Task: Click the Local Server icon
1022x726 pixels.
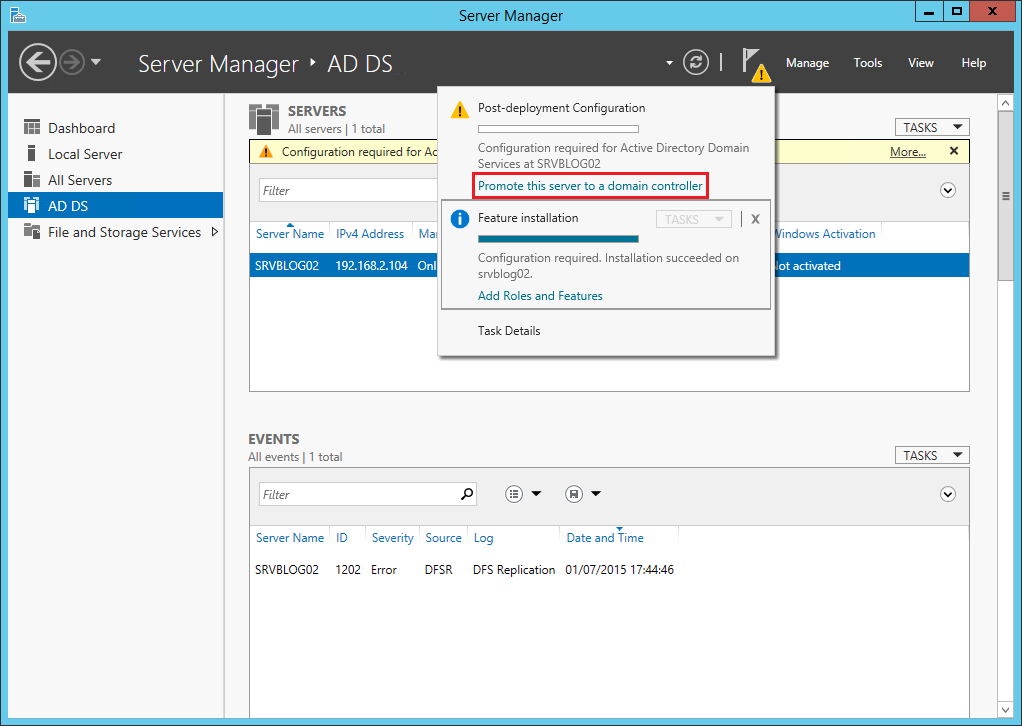Action: coord(31,153)
